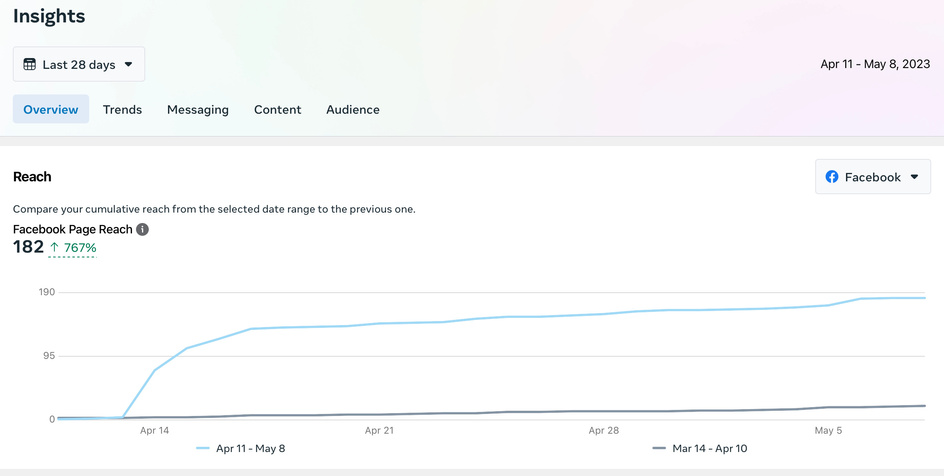Click the 182 reach total value
The height and width of the screenshot is (476, 944).
[x=28, y=247]
